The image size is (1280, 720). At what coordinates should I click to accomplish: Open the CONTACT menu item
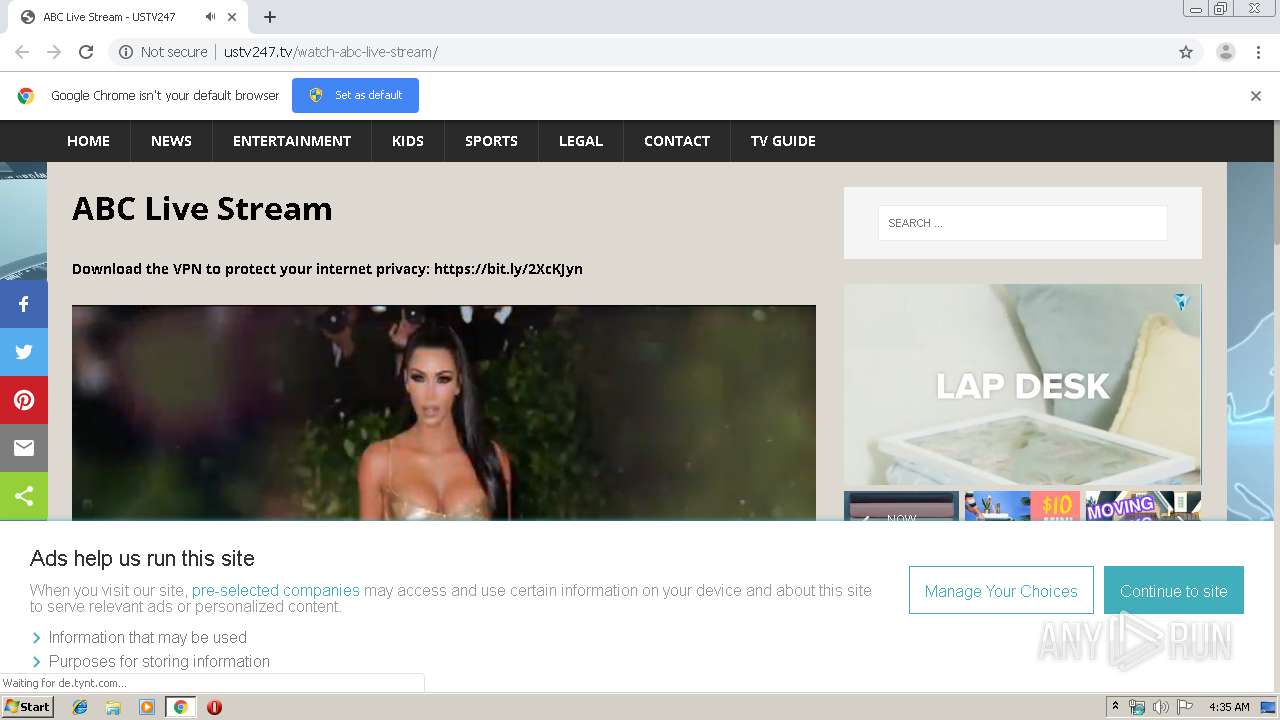(677, 141)
